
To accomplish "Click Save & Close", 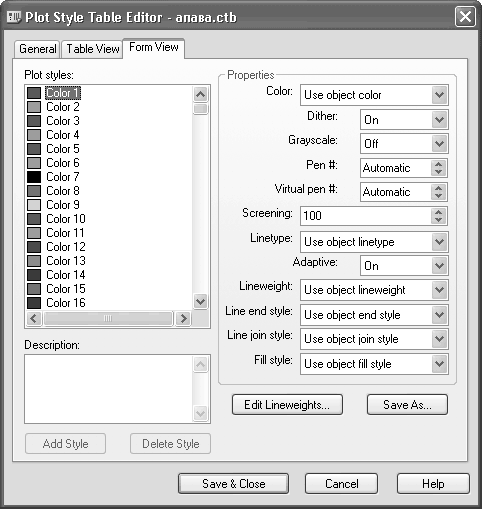I will [233, 484].
